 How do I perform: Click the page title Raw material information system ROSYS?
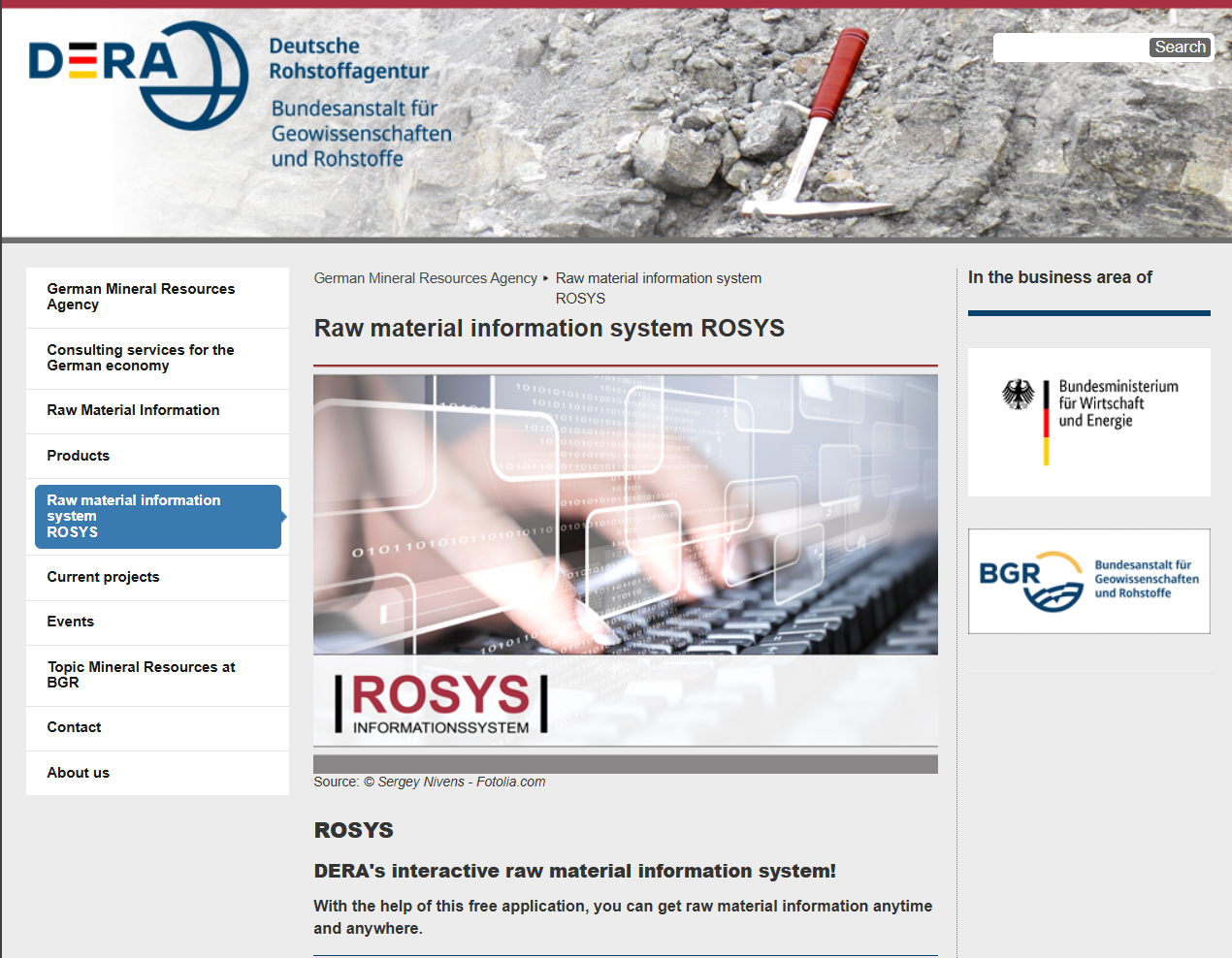[x=549, y=329]
